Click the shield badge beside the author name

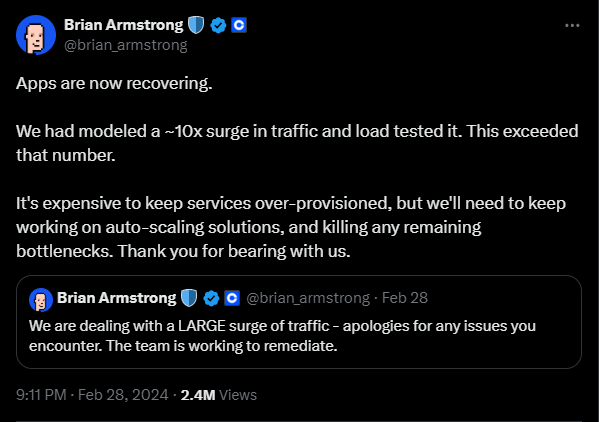click(x=196, y=25)
